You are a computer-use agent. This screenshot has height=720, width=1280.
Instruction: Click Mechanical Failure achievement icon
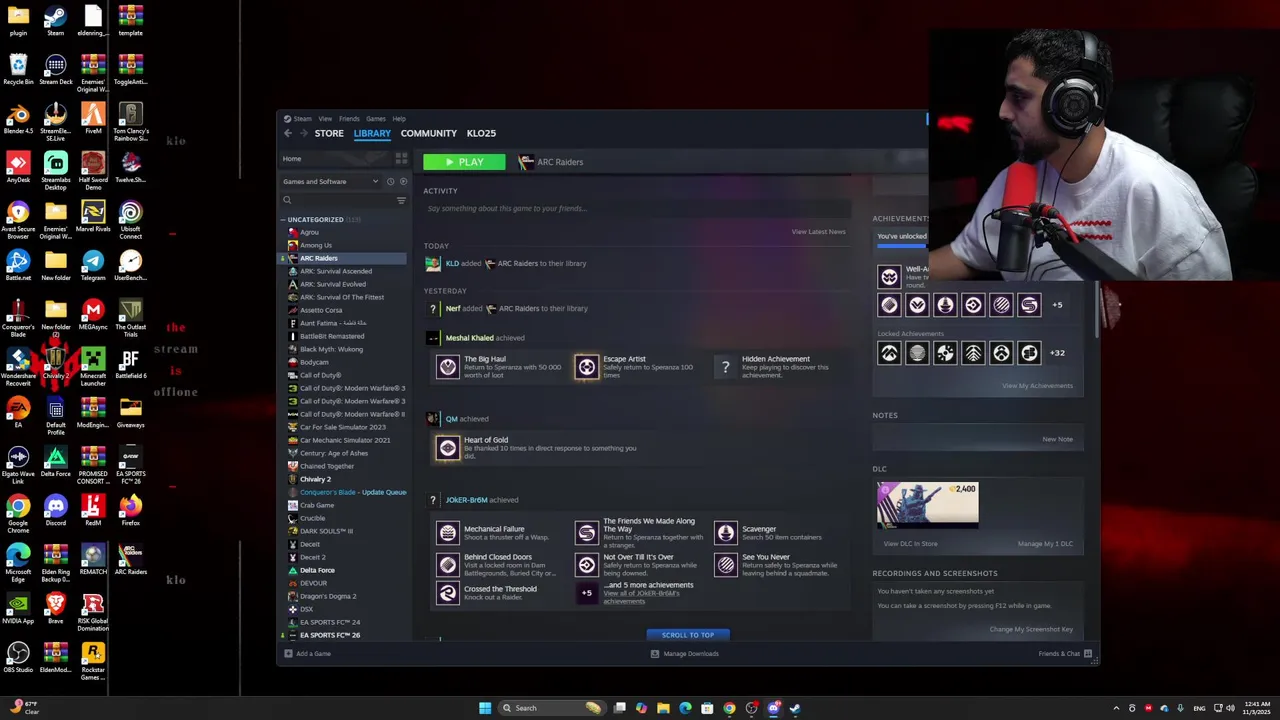click(x=447, y=533)
